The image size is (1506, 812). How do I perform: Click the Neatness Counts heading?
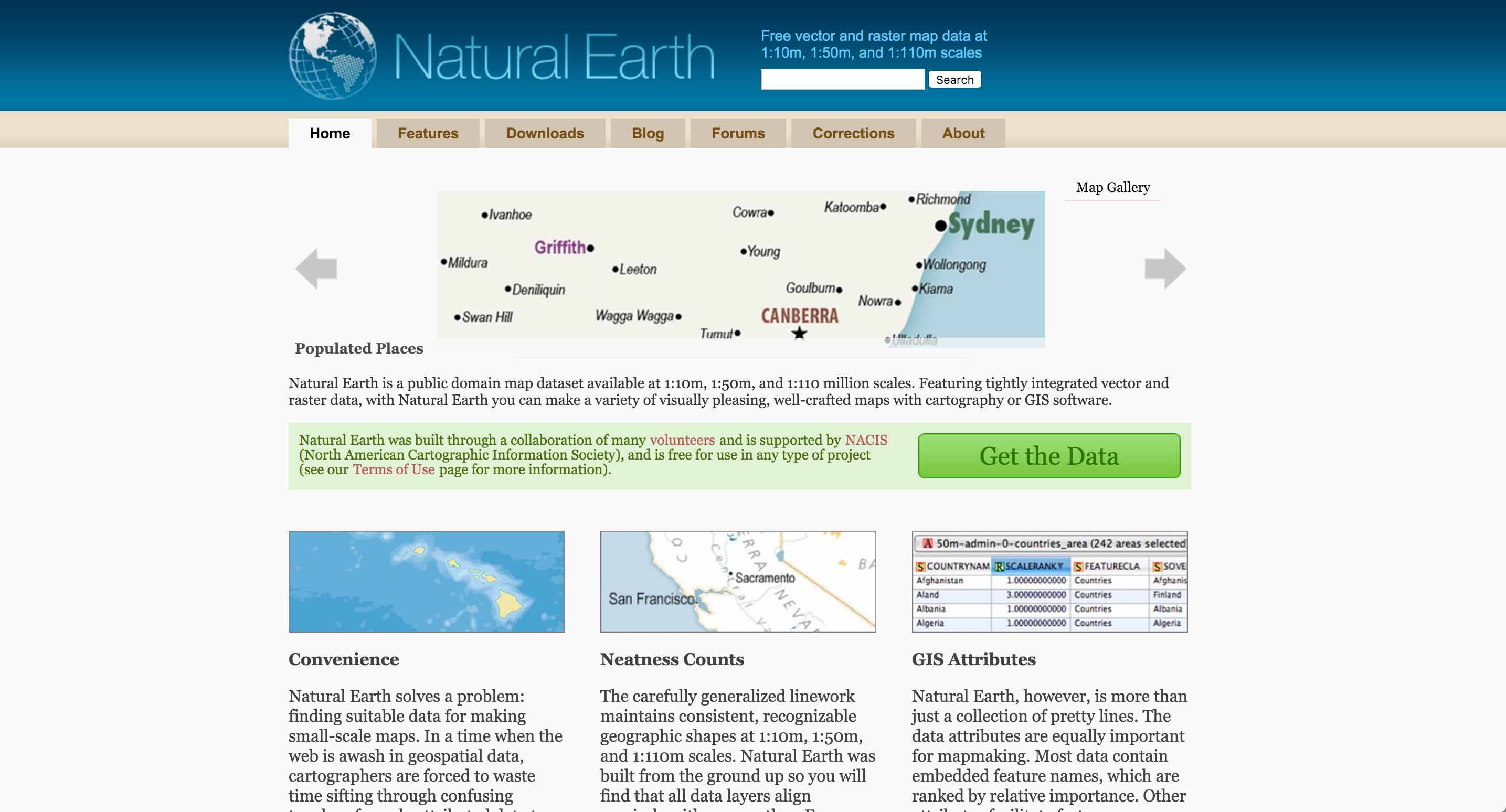click(672, 659)
